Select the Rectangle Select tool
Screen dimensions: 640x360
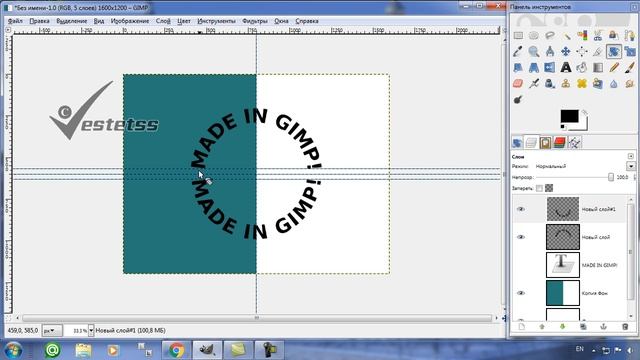pos(518,36)
